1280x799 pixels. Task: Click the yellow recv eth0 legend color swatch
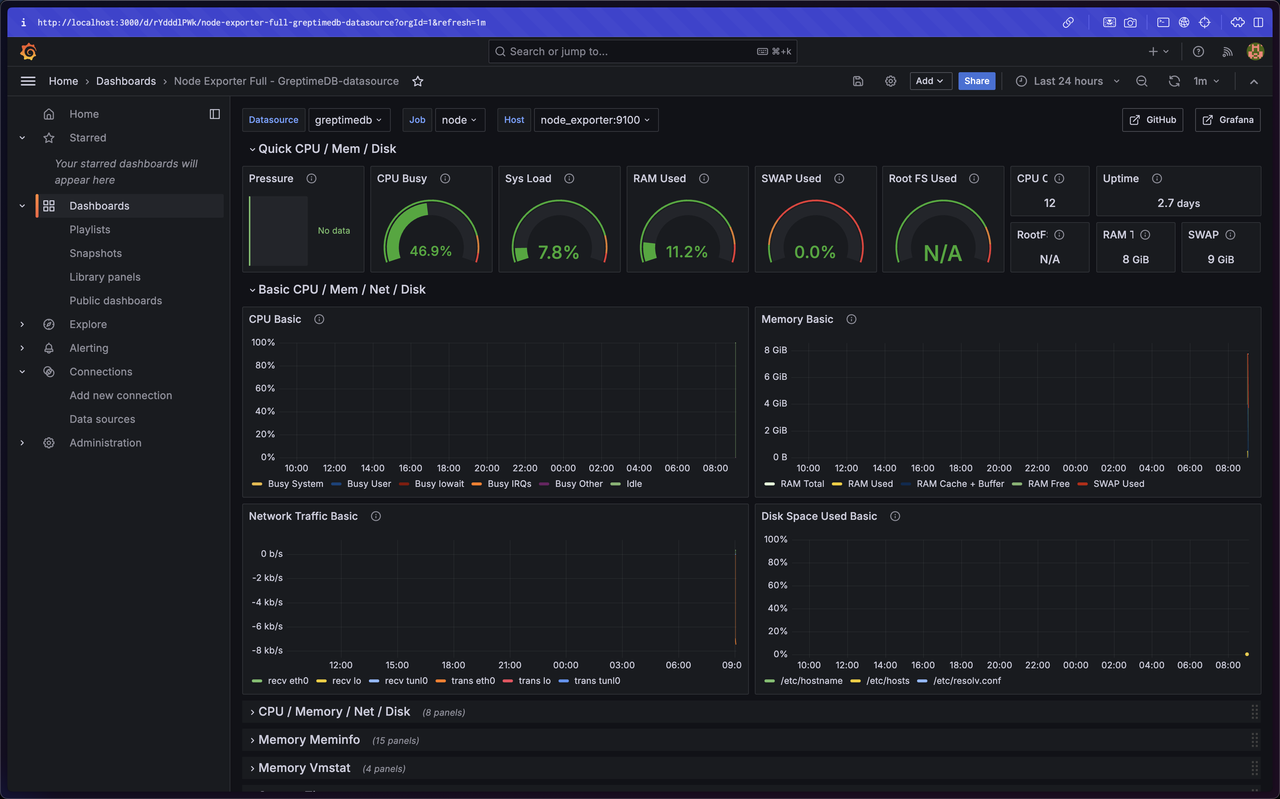pos(256,681)
